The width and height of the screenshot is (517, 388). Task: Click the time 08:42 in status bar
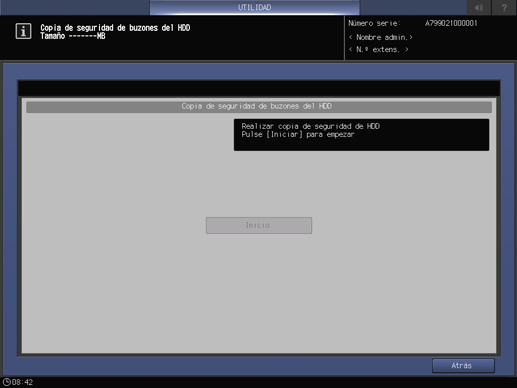click(x=22, y=382)
